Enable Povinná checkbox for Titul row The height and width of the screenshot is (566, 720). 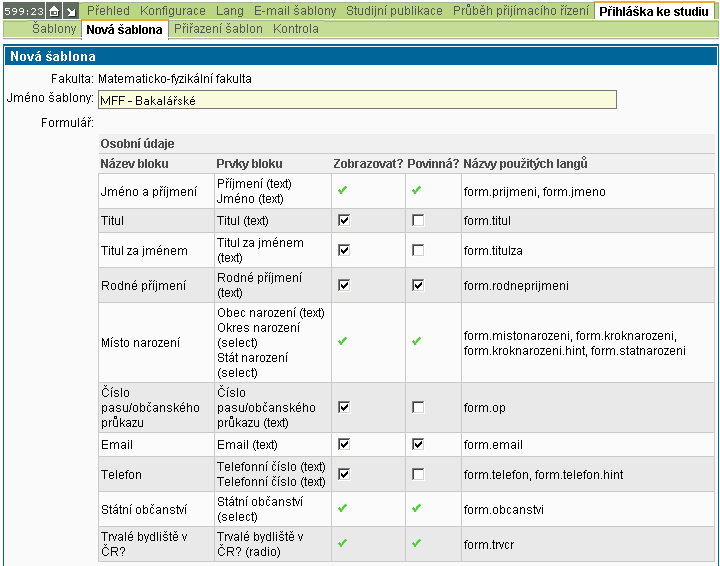click(418, 221)
